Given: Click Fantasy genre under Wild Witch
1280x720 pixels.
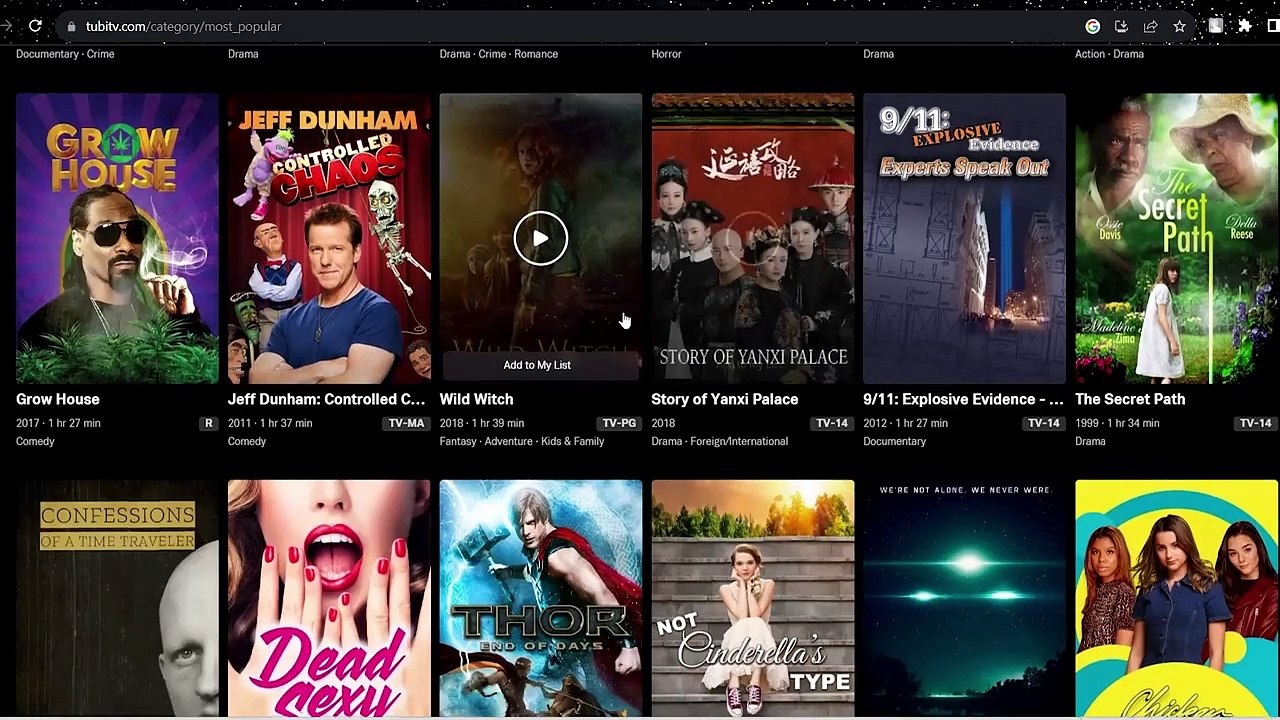Looking at the screenshot, I should [x=458, y=441].
